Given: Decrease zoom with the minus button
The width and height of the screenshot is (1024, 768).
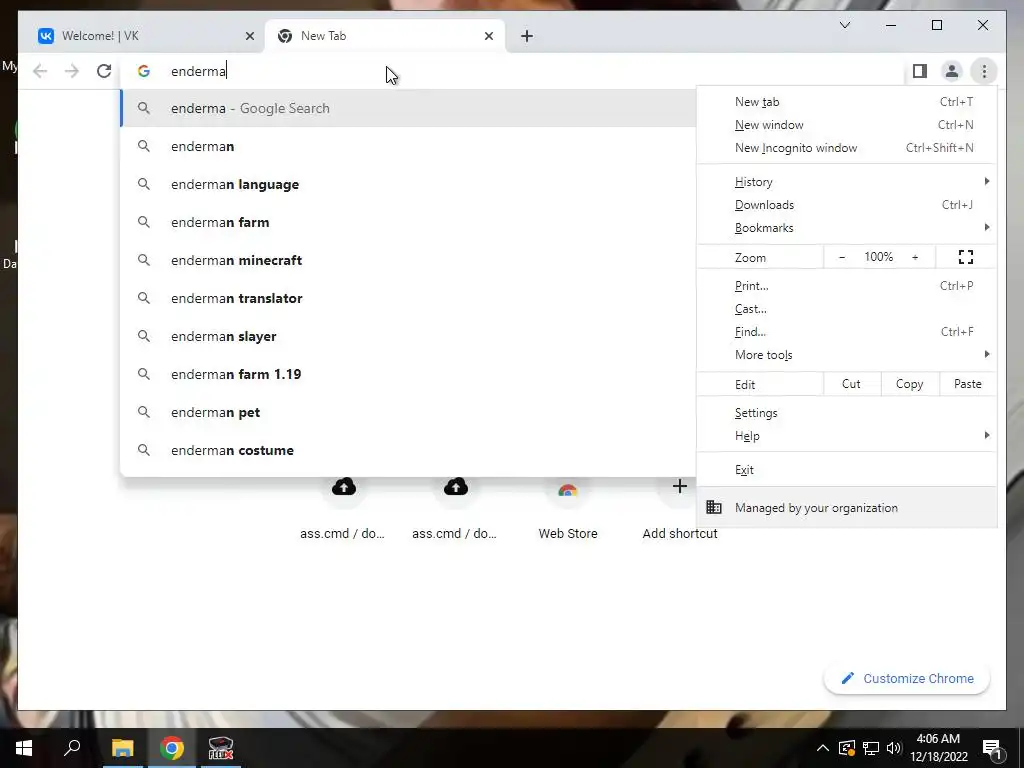Looking at the screenshot, I should coord(842,257).
